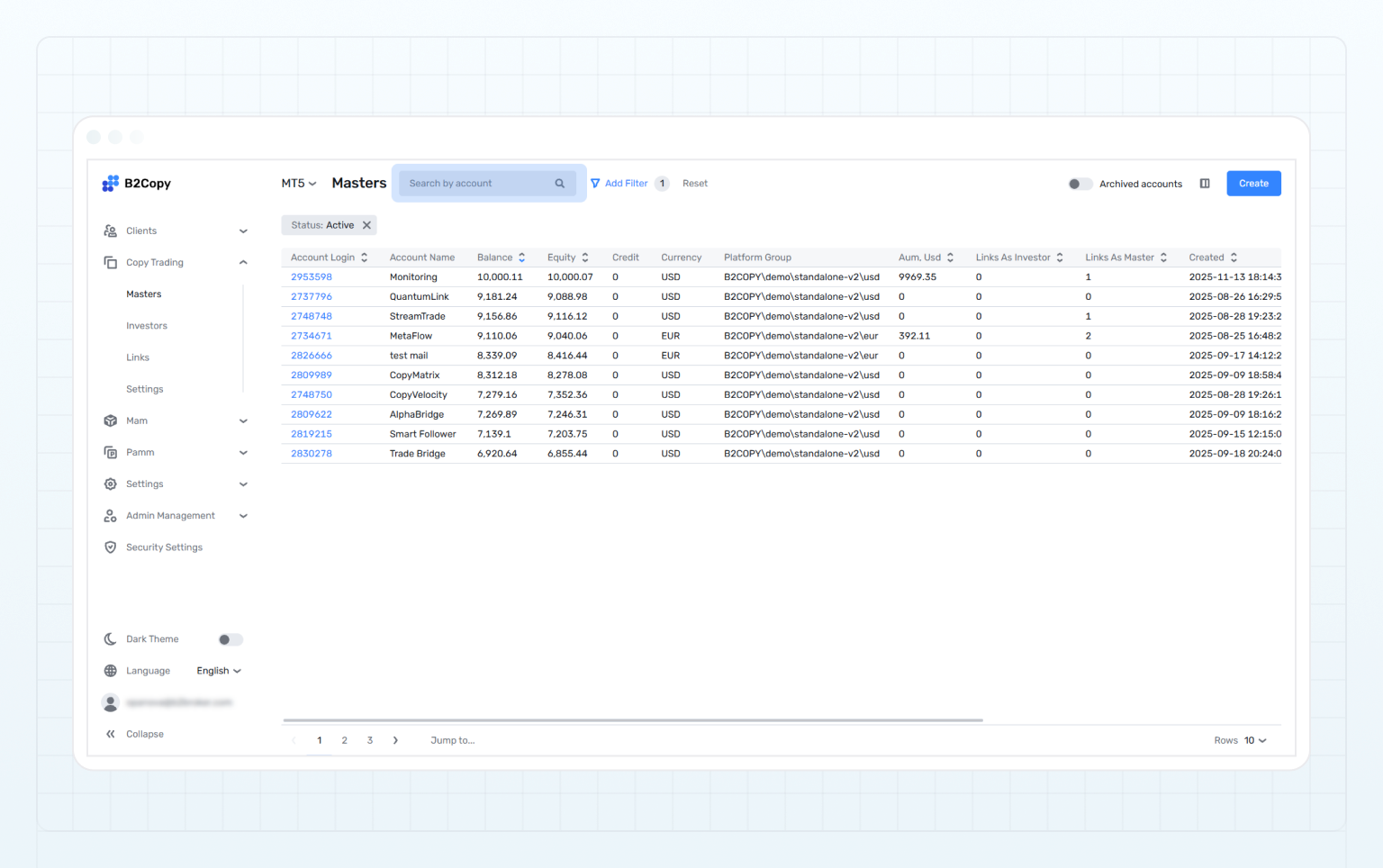1383x868 pixels.
Task: Open Investors in the sidebar
Action: point(147,326)
